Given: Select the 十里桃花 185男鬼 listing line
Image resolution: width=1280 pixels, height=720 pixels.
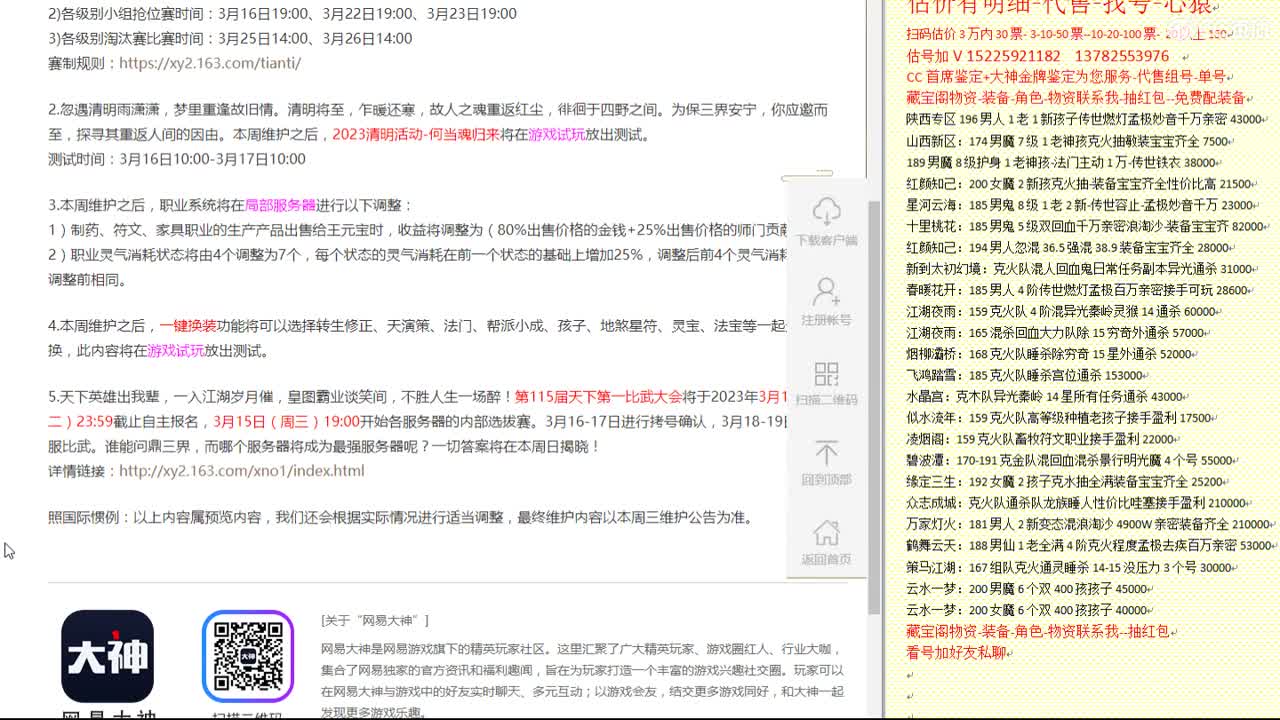Looking at the screenshot, I should point(1087,226).
